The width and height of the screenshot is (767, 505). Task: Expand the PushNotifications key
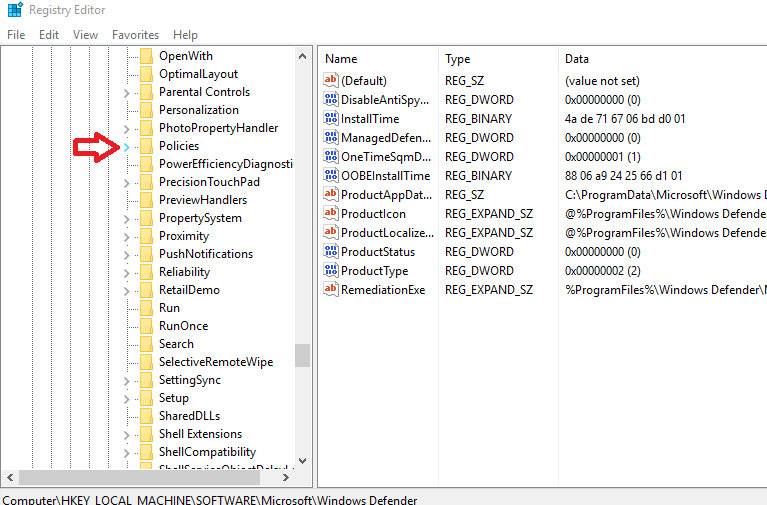(127, 254)
